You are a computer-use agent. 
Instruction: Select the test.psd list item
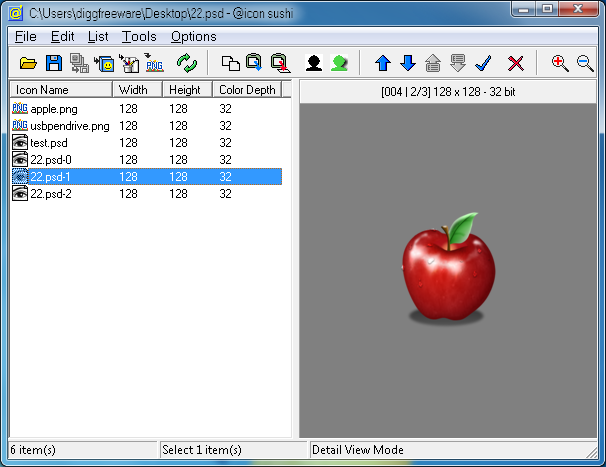point(146,143)
